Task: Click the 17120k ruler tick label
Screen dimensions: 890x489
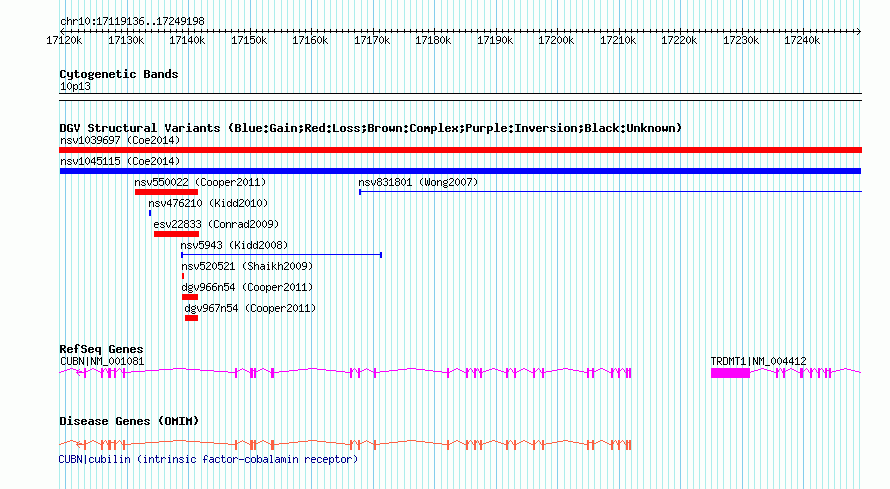Action: pyautogui.click(x=64, y=40)
